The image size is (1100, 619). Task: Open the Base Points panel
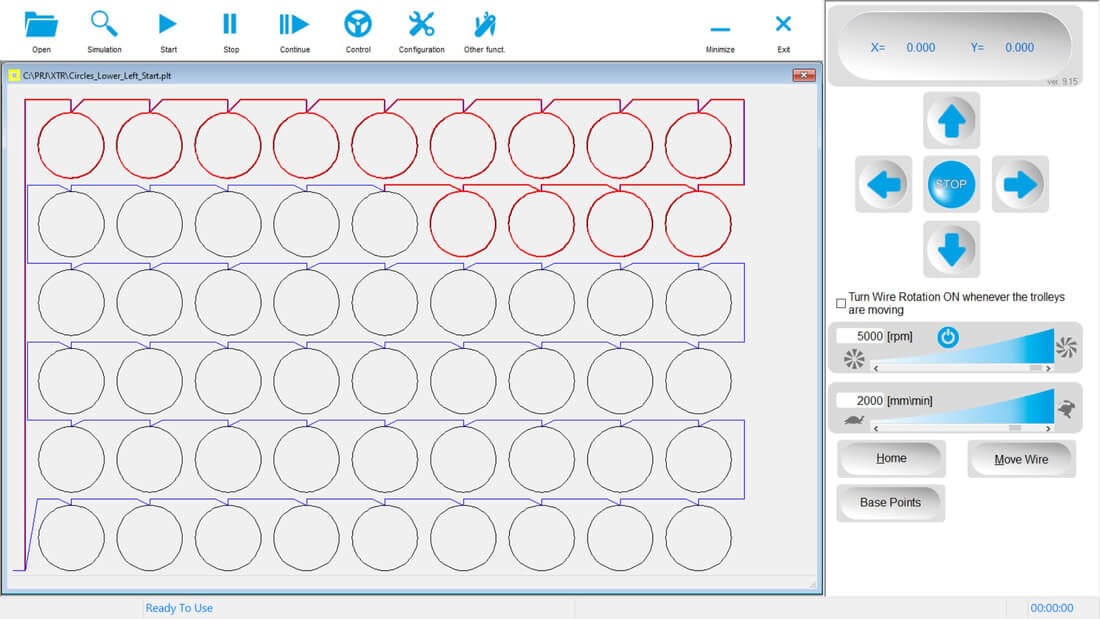pyautogui.click(x=890, y=503)
